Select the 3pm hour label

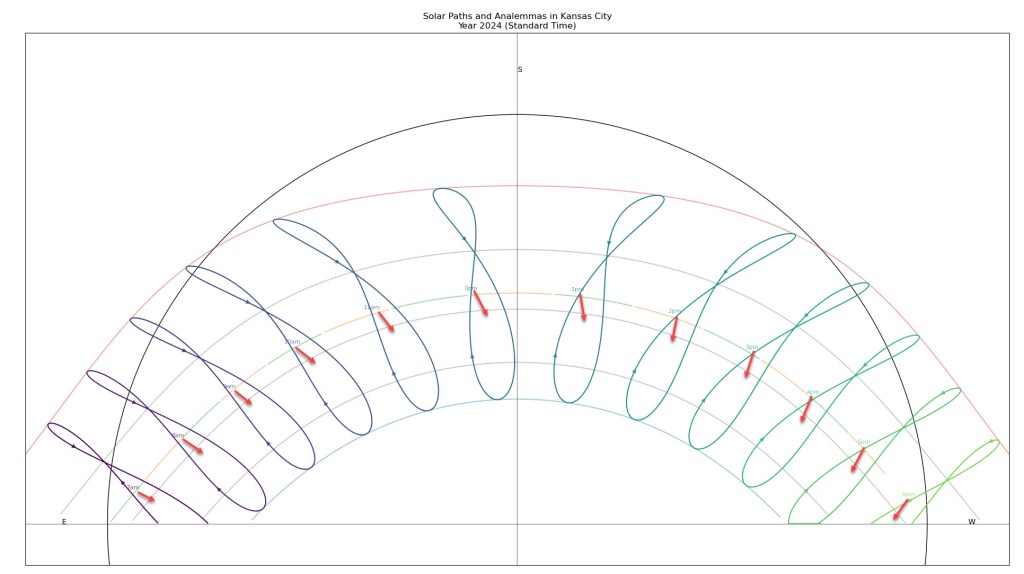coord(751,348)
